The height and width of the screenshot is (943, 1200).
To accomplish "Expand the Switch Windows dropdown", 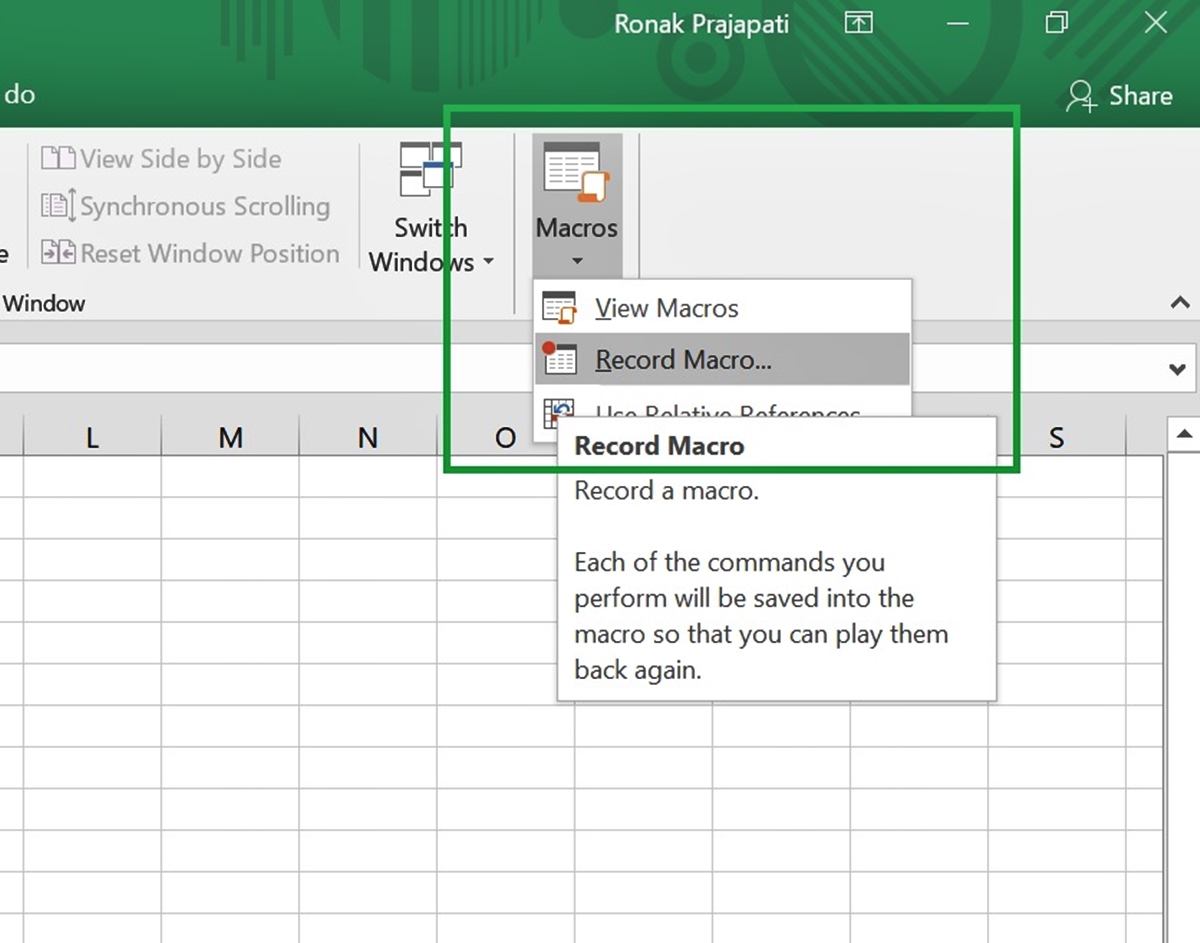I will click(x=488, y=262).
